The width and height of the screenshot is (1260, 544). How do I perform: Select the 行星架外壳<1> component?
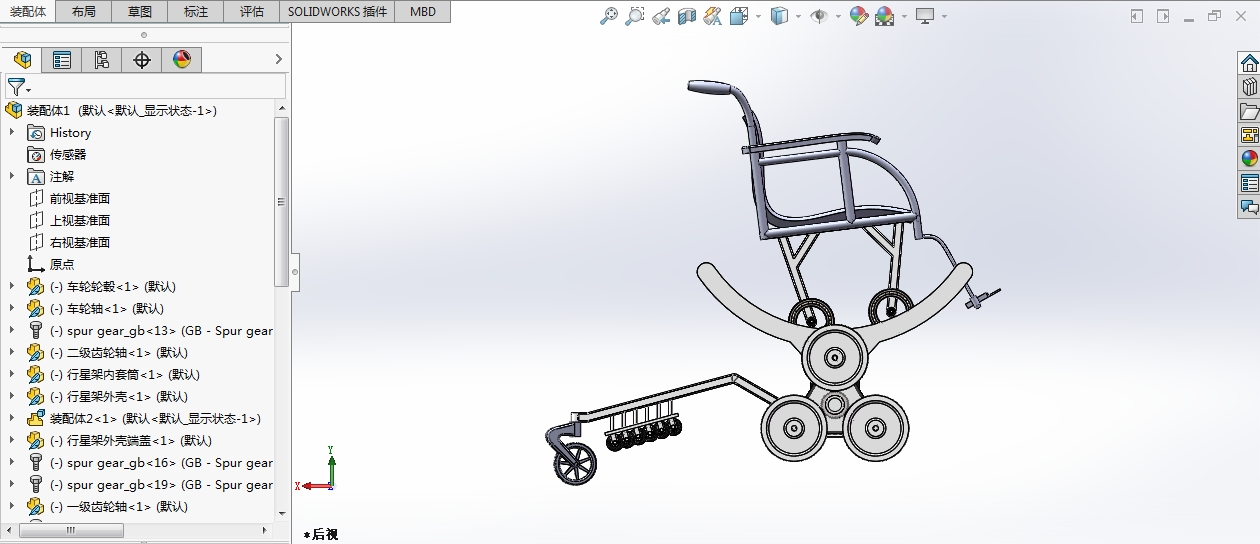[107, 397]
